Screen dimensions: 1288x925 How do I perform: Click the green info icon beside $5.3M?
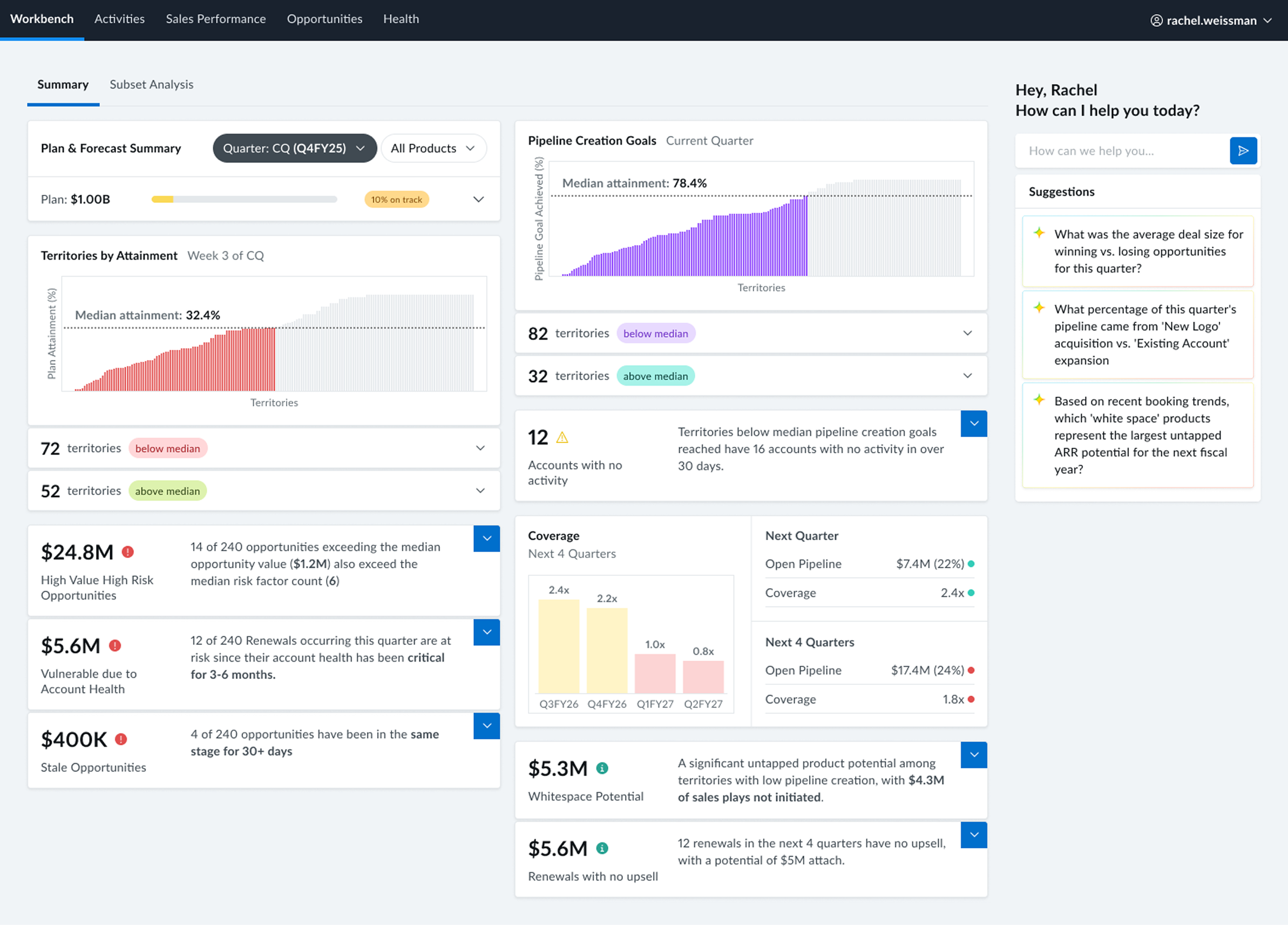602,768
